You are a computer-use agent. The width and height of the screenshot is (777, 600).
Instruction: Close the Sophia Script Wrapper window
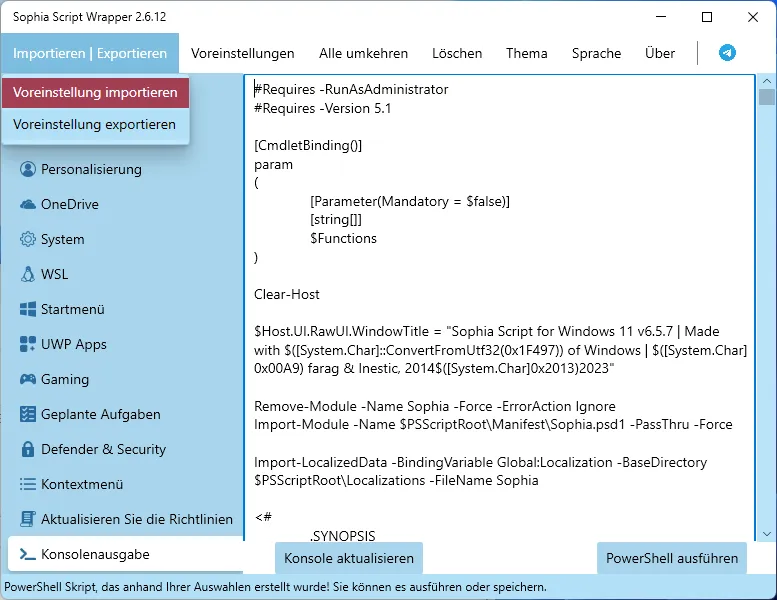(753, 17)
